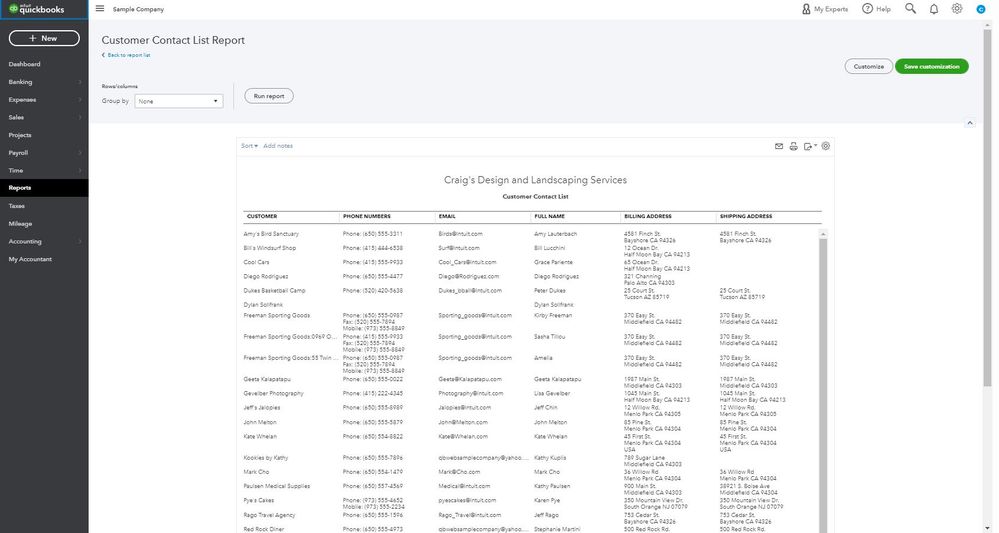Open the Sort dropdown
Screen dimensions: 999x533
(249, 146)
